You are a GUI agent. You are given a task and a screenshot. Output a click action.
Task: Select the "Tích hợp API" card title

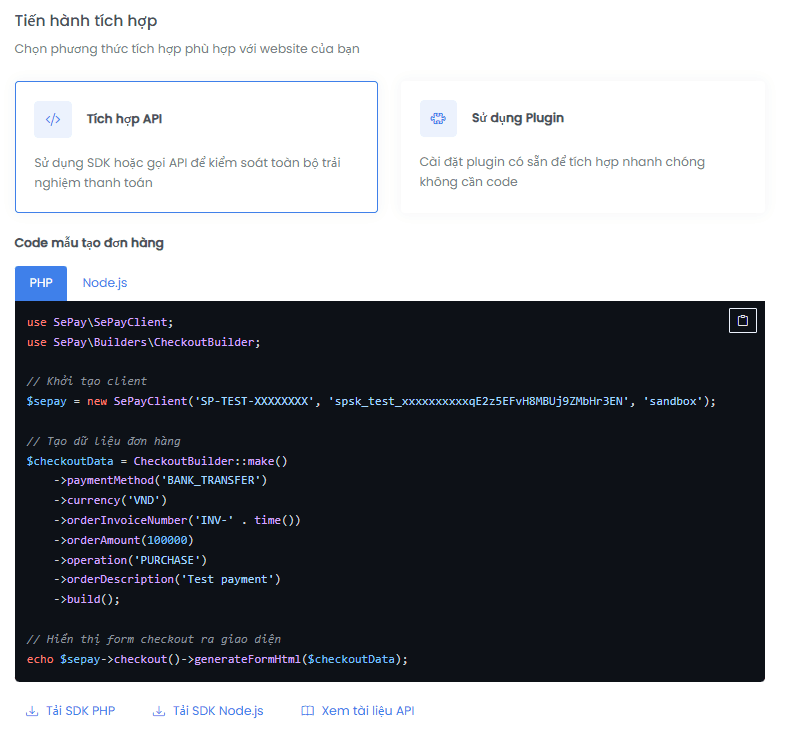(124, 119)
